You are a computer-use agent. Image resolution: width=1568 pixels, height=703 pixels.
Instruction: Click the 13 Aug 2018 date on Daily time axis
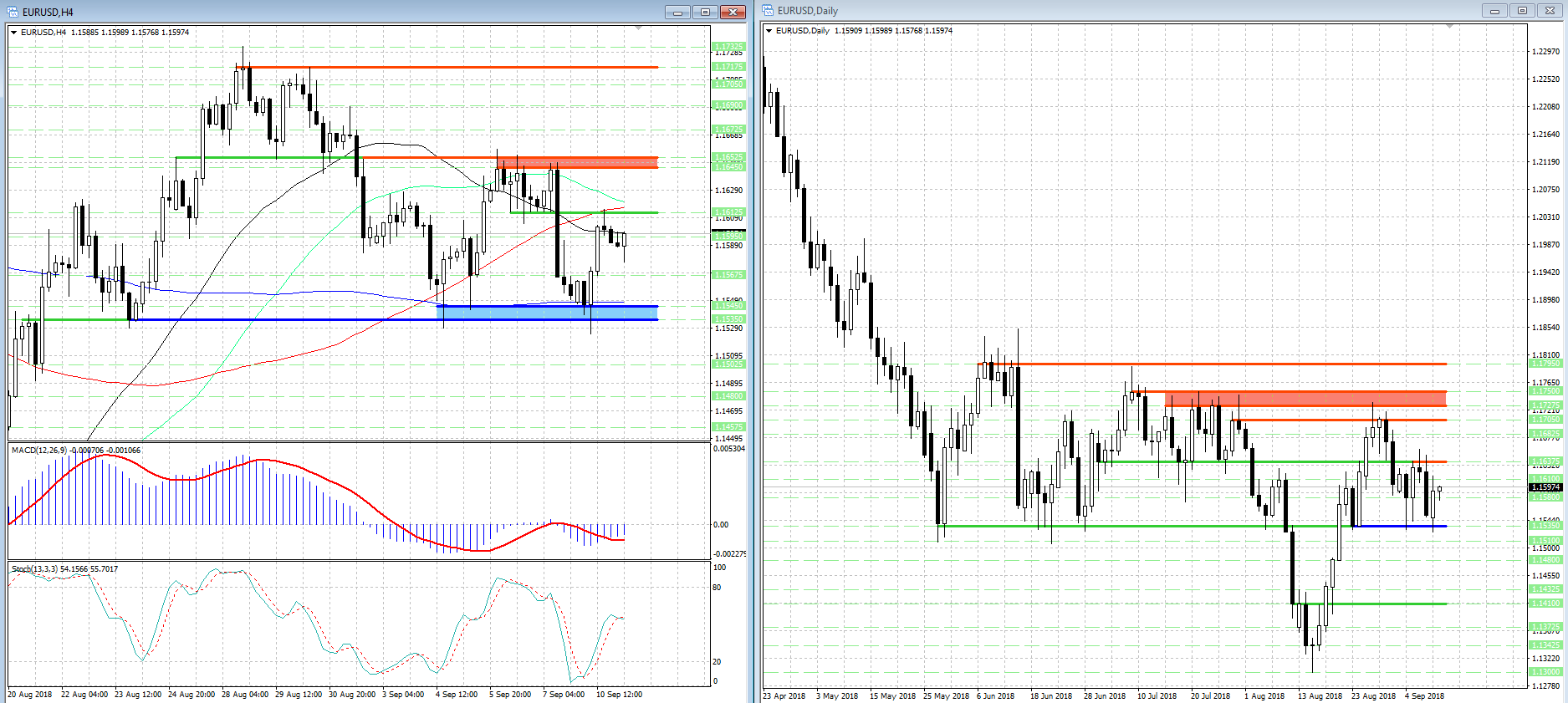pyautogui.click(x=1320, y=696)
